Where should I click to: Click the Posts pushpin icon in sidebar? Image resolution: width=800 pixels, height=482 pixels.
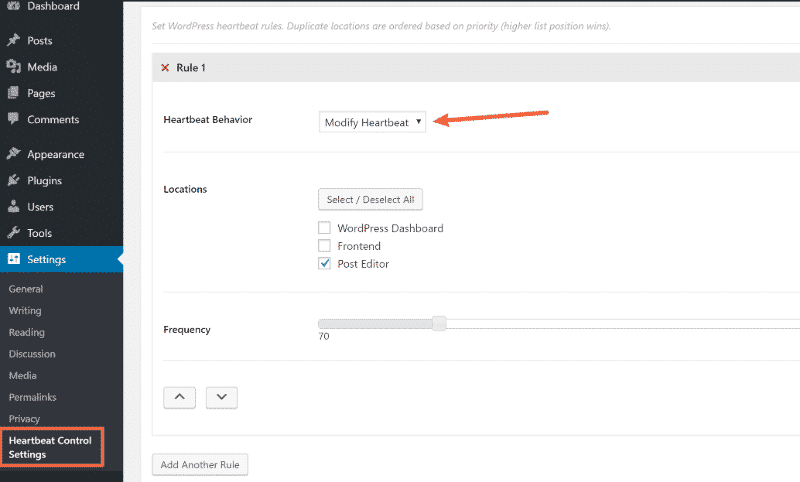(x=13, y=41)
